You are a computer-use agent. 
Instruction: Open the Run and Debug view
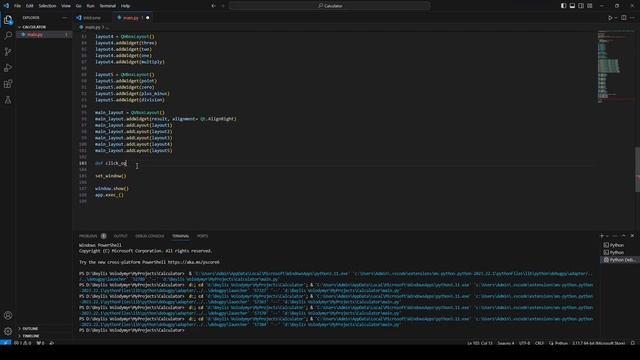pos(8,68)
